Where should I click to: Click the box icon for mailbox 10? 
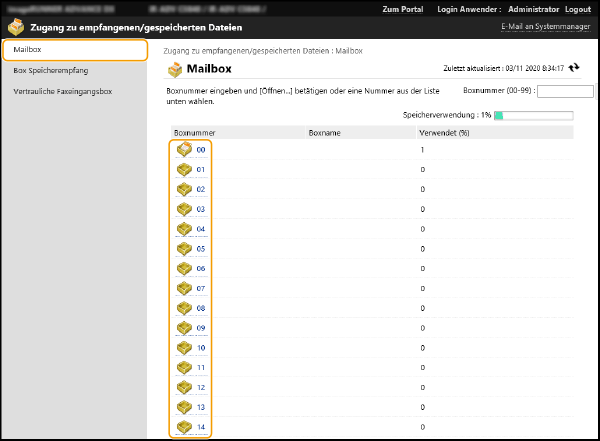(x=184, y=347)
